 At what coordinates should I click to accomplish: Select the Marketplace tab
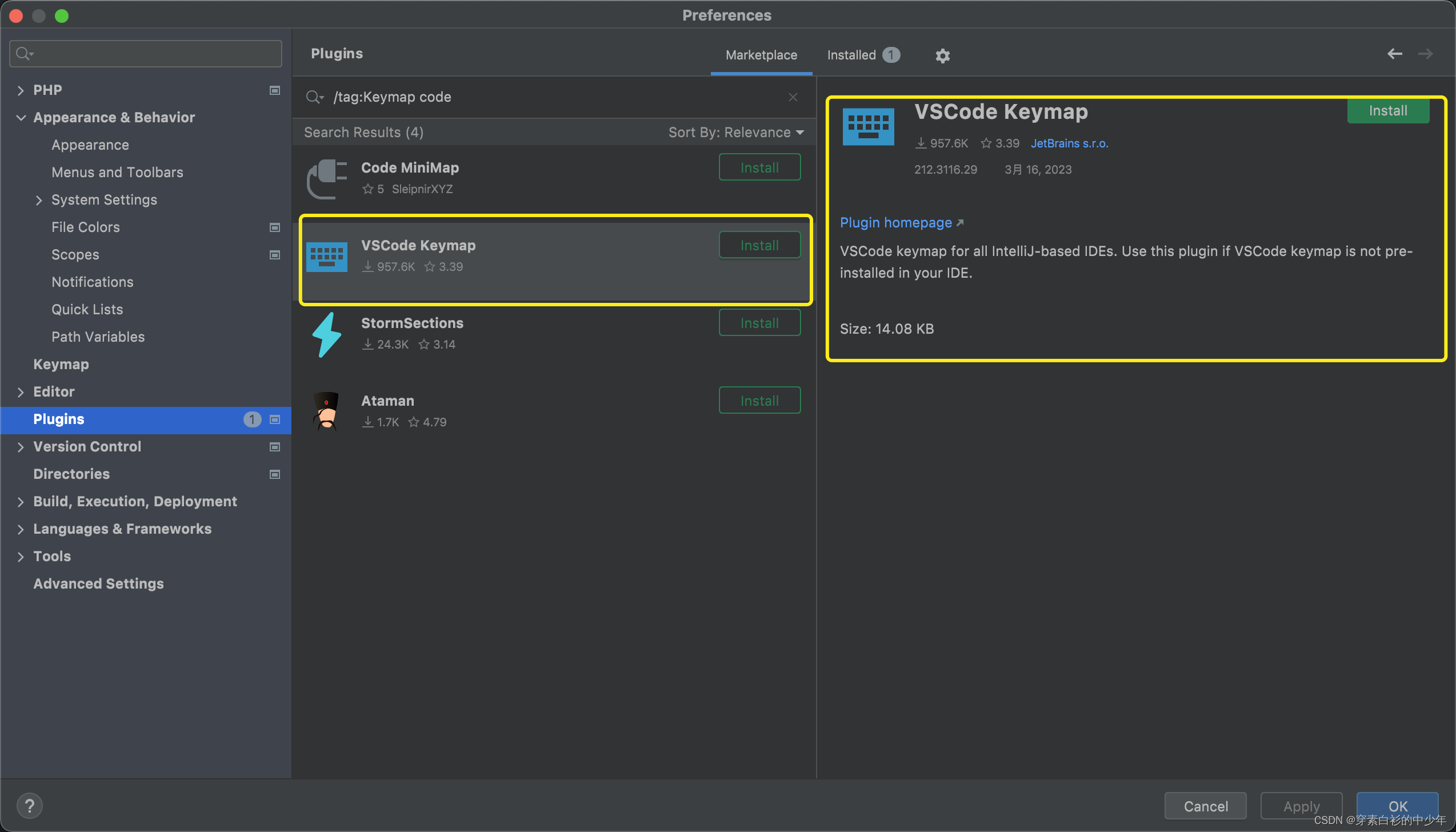(761, 55)
